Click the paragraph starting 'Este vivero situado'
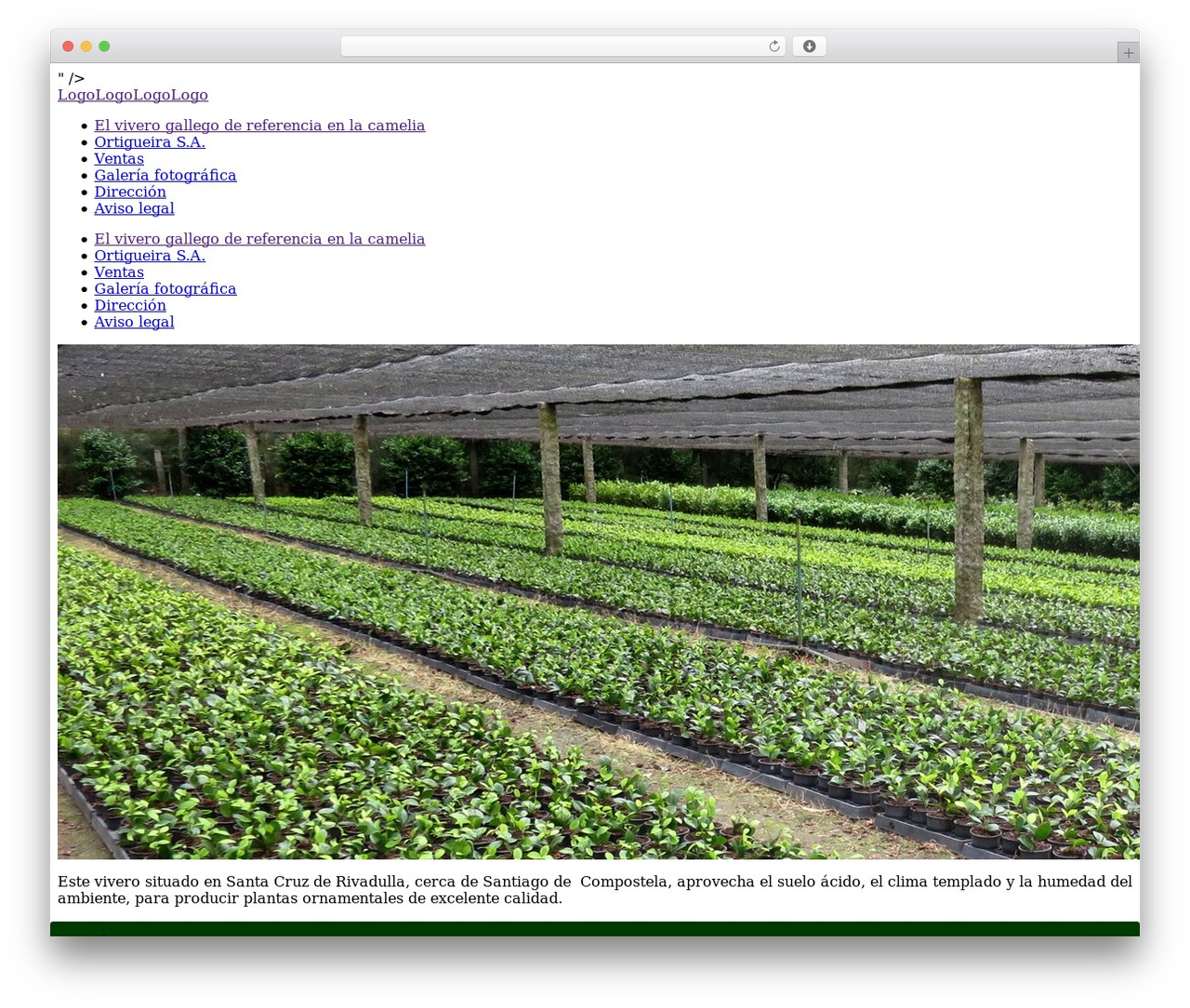Image resolution: width=1190 pixels, height=1008 pixels. (x=595, y=890)
